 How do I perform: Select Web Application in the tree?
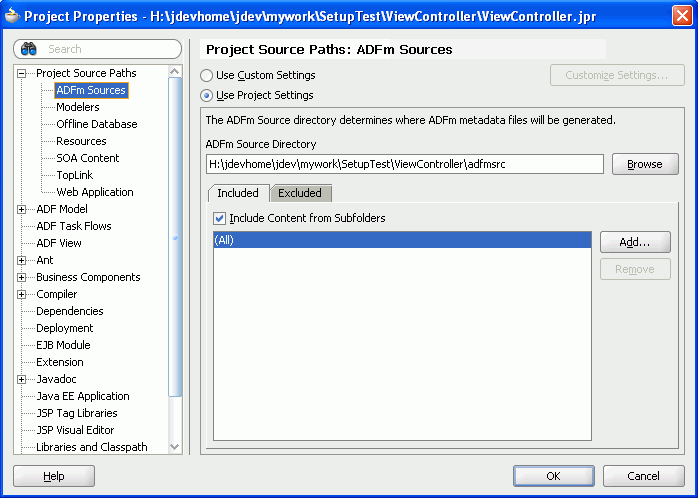[95, 192]
